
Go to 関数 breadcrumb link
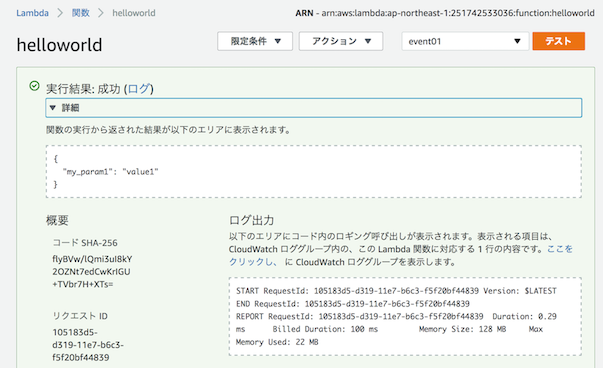(80, 13)
